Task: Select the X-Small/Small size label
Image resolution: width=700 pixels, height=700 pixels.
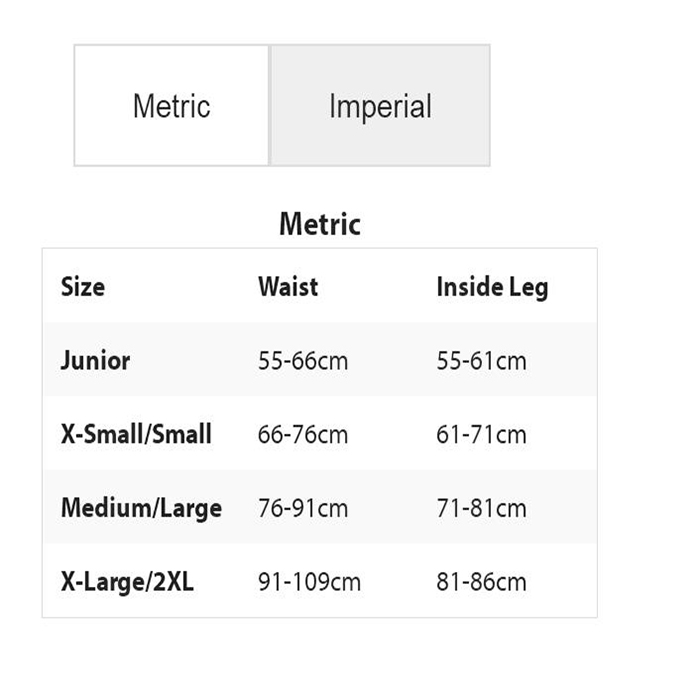Action: (x=136, y=434)
